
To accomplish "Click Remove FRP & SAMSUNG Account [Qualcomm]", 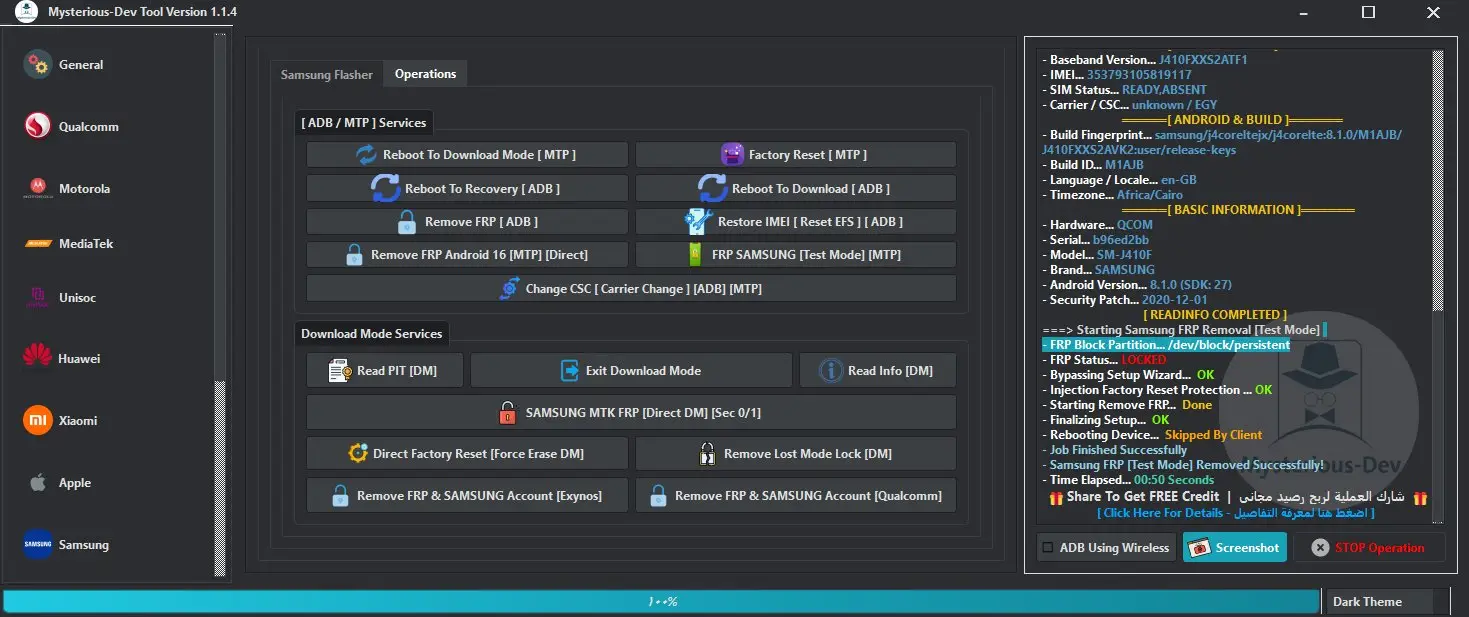I will tap(796, 496).
